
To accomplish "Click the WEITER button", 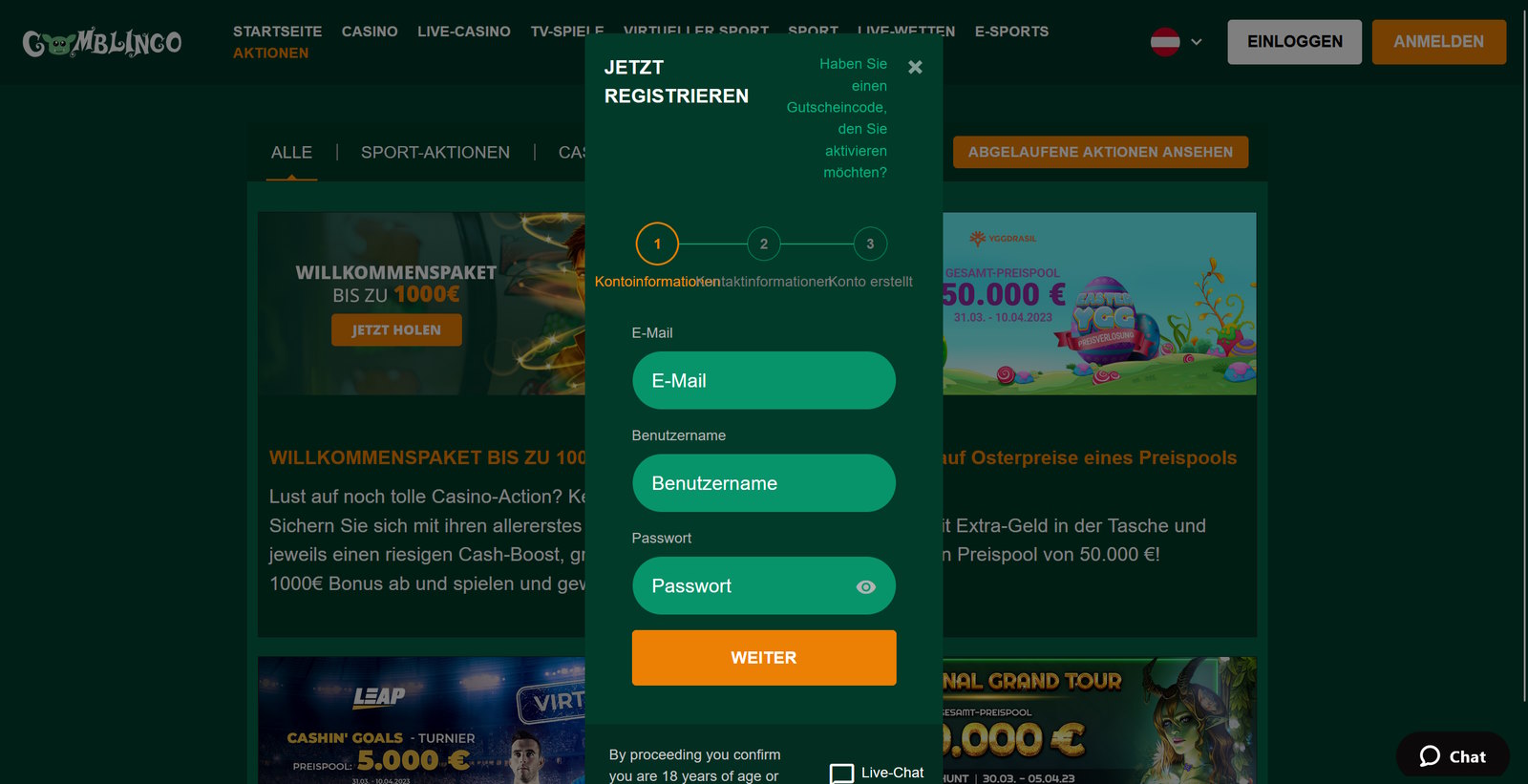I will coord(764,658).
